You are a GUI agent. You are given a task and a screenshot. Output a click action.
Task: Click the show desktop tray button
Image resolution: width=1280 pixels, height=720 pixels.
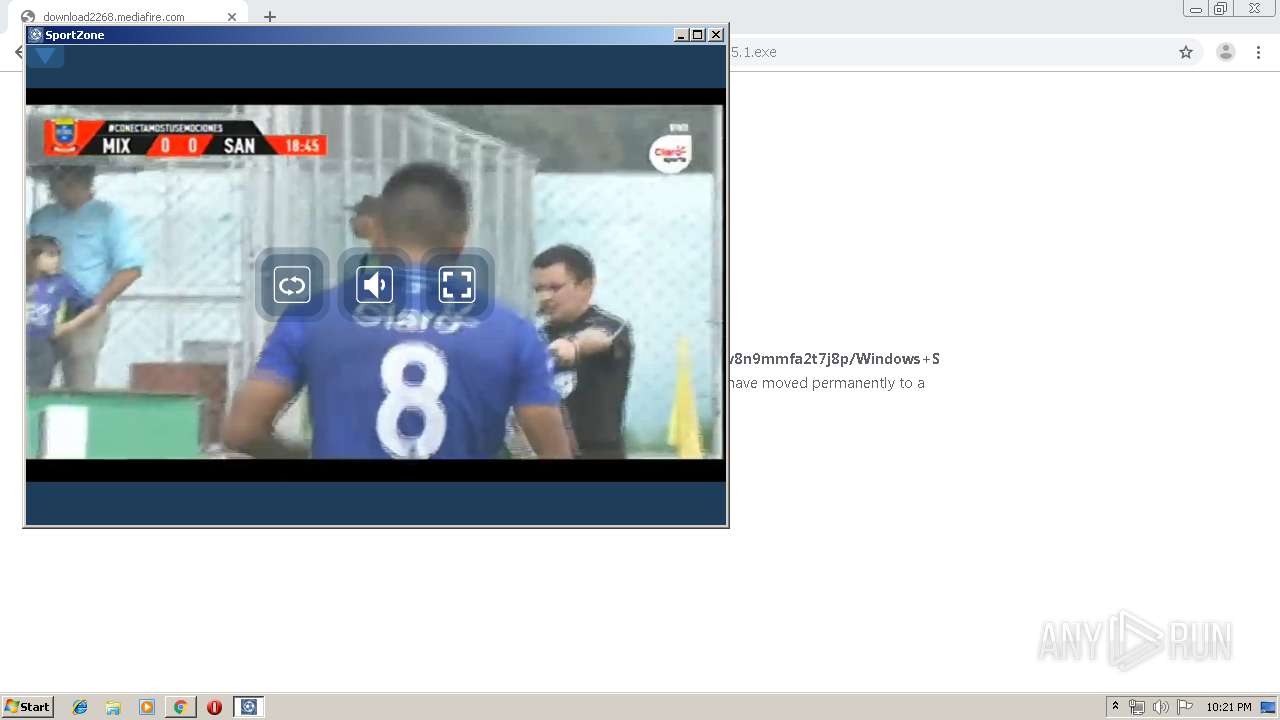(1269, 707)
